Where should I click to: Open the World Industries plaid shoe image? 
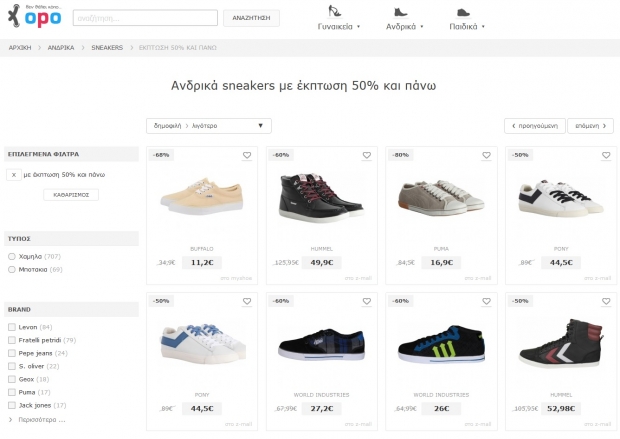pos(321,344)
